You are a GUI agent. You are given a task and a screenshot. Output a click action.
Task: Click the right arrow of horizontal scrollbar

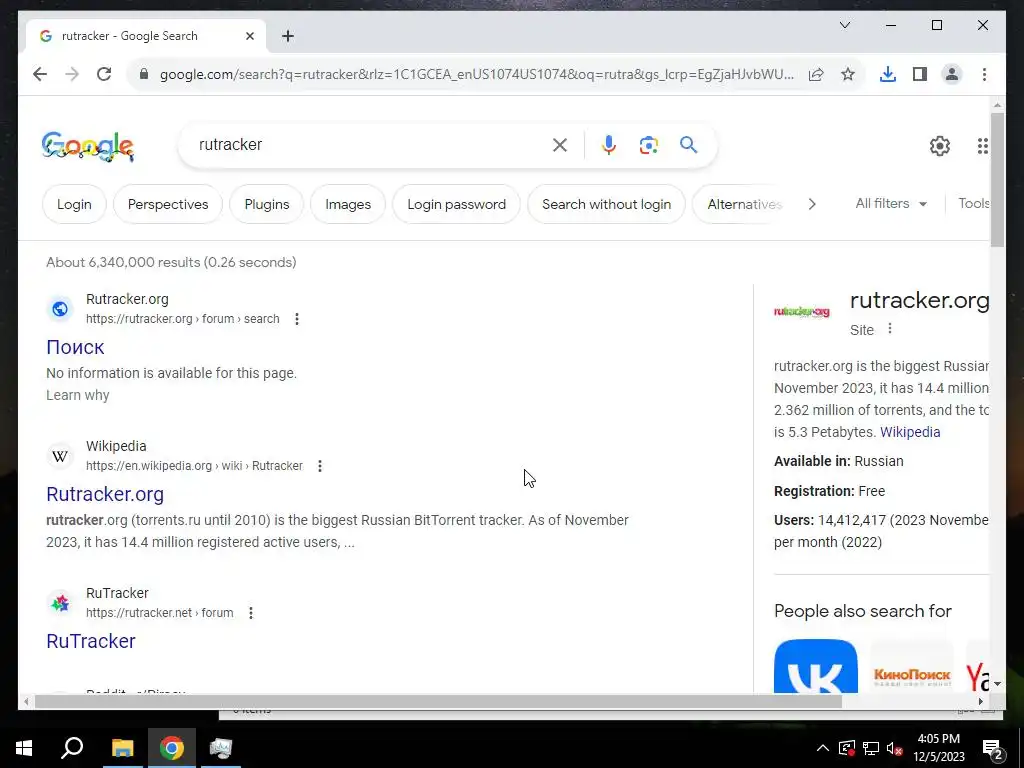point(981,701)
